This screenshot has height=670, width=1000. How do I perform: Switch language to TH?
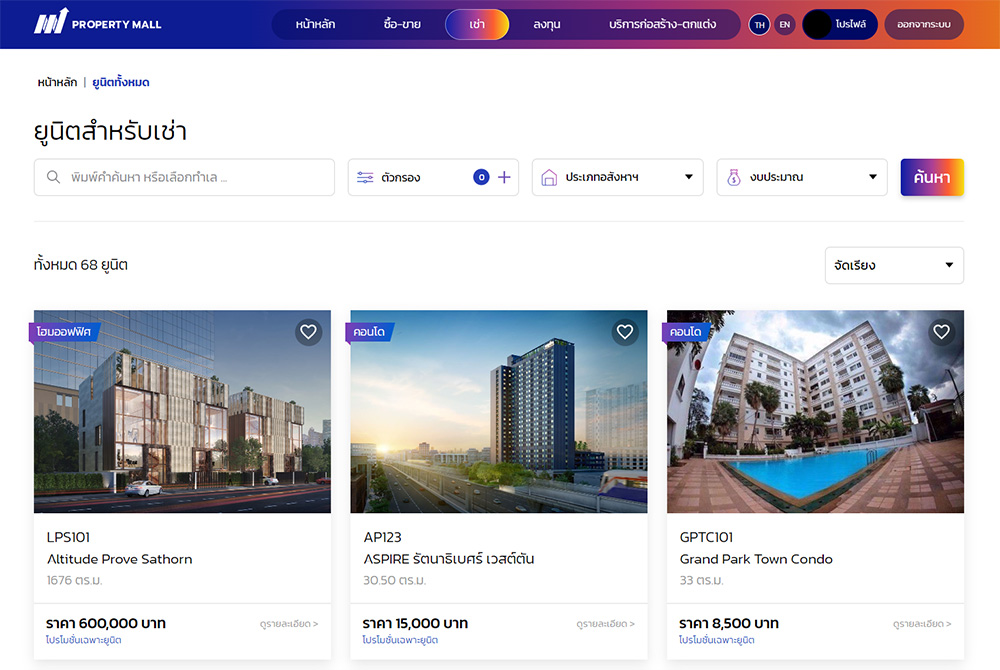pyautogui.click(x=760, y=25)
